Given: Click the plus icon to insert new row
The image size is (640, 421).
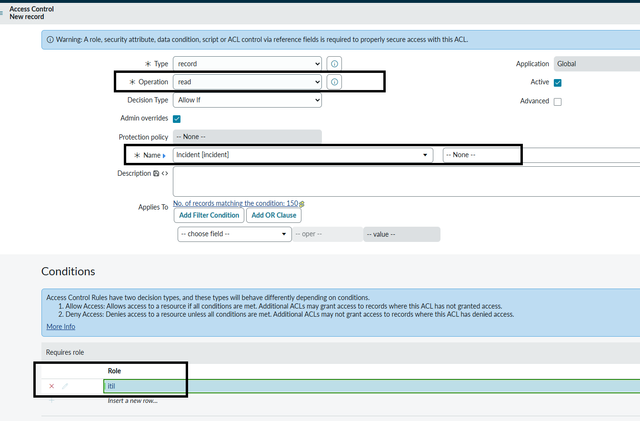Looking at the screenshot, I should pos(51,401).
